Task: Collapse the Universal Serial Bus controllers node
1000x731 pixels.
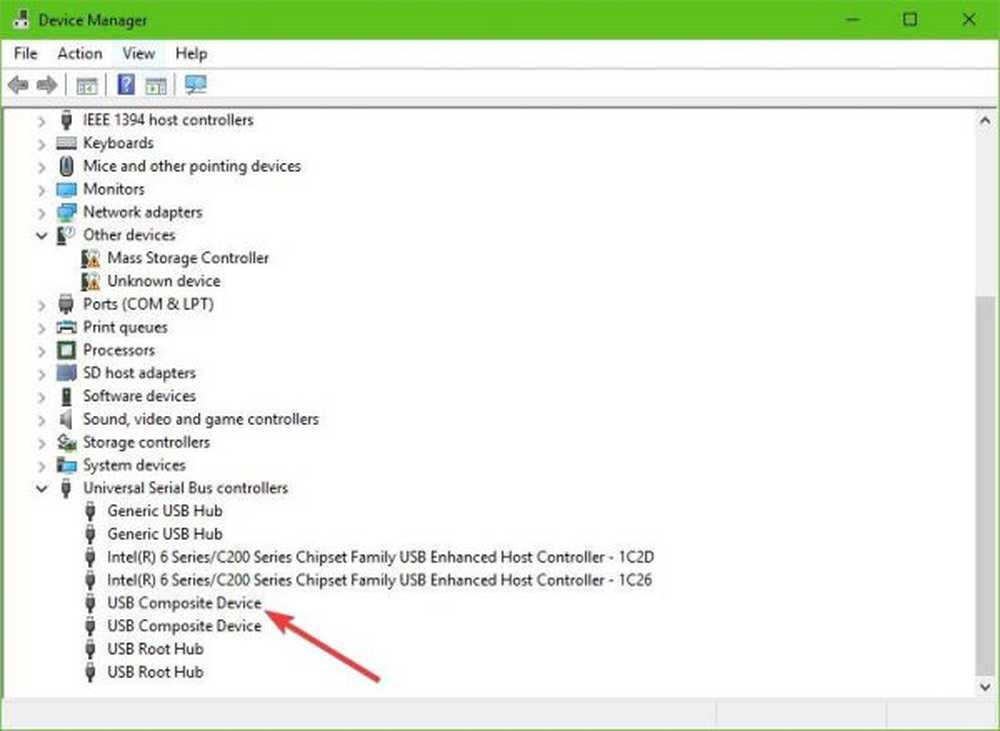Action: click(x=42, y=489)
